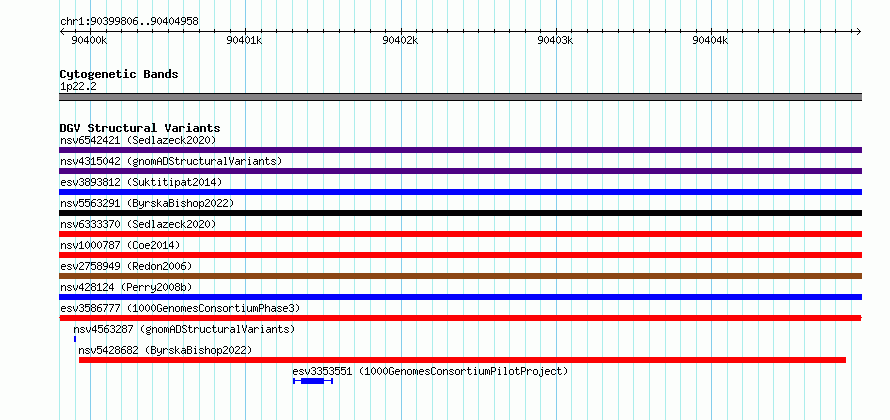
Task: Click the esv2758949 (Redon2006) label
Action: point(126,266)
